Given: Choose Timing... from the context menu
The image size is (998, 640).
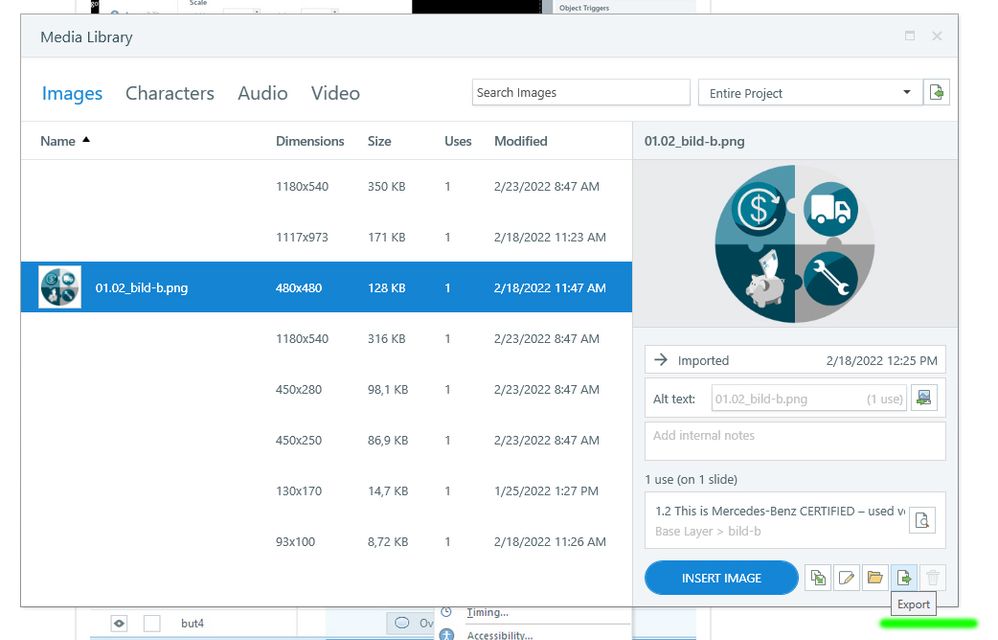Looking at the screenshot, I should (487, 612).
